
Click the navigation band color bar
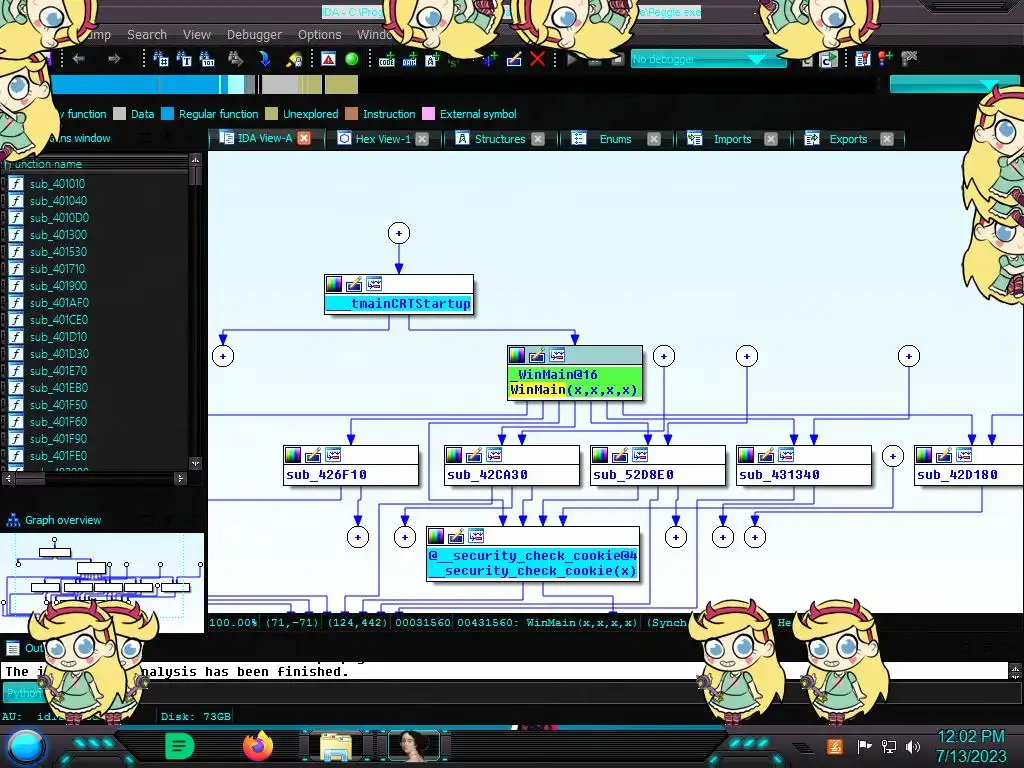click(204, 84)
